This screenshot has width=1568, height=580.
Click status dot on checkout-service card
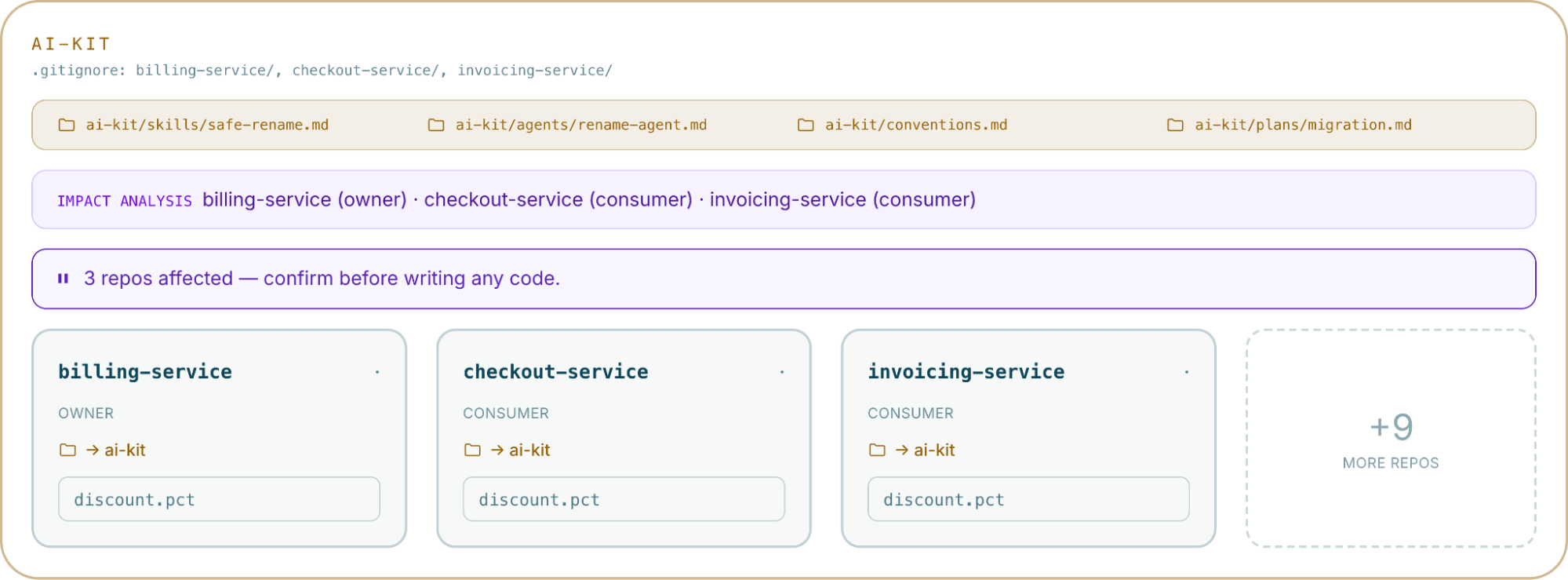tap(782, 372)
